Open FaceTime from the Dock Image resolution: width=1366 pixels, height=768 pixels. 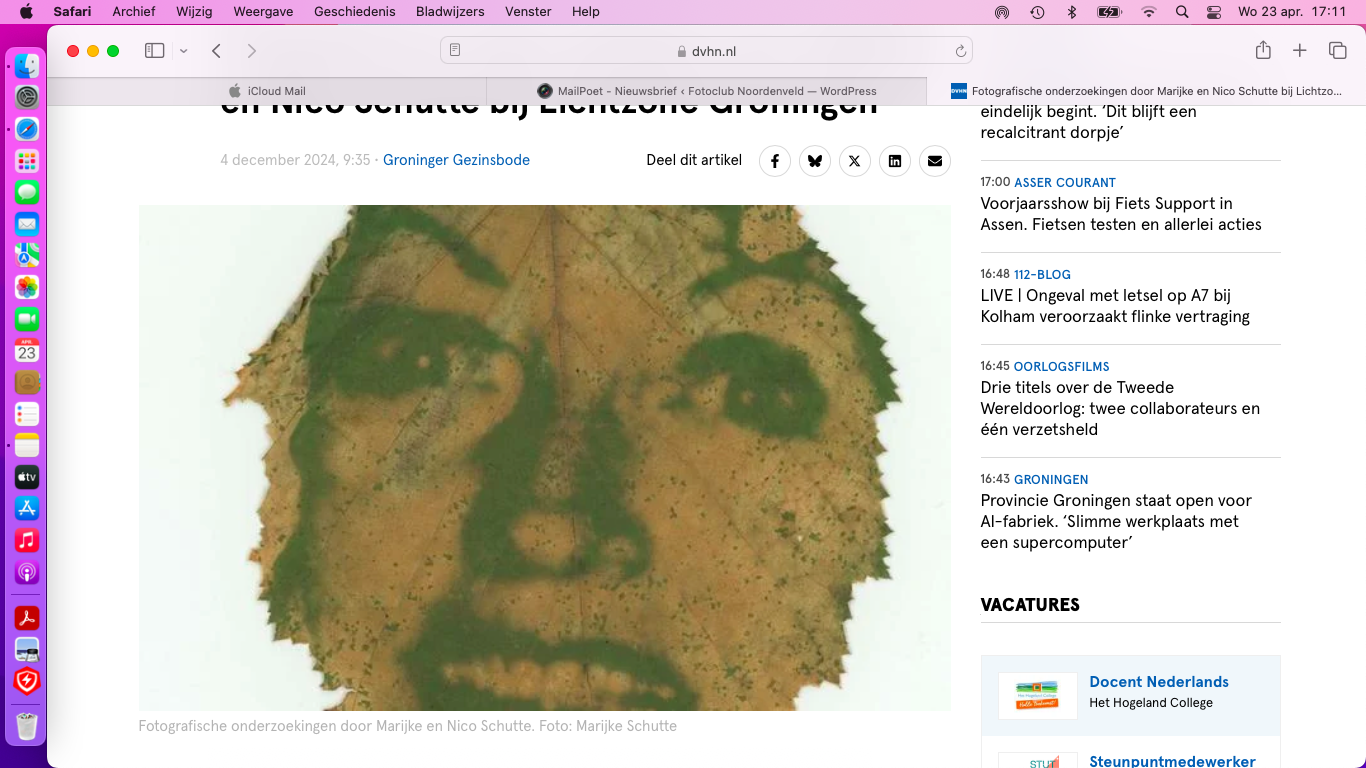[x=27, y=319]
